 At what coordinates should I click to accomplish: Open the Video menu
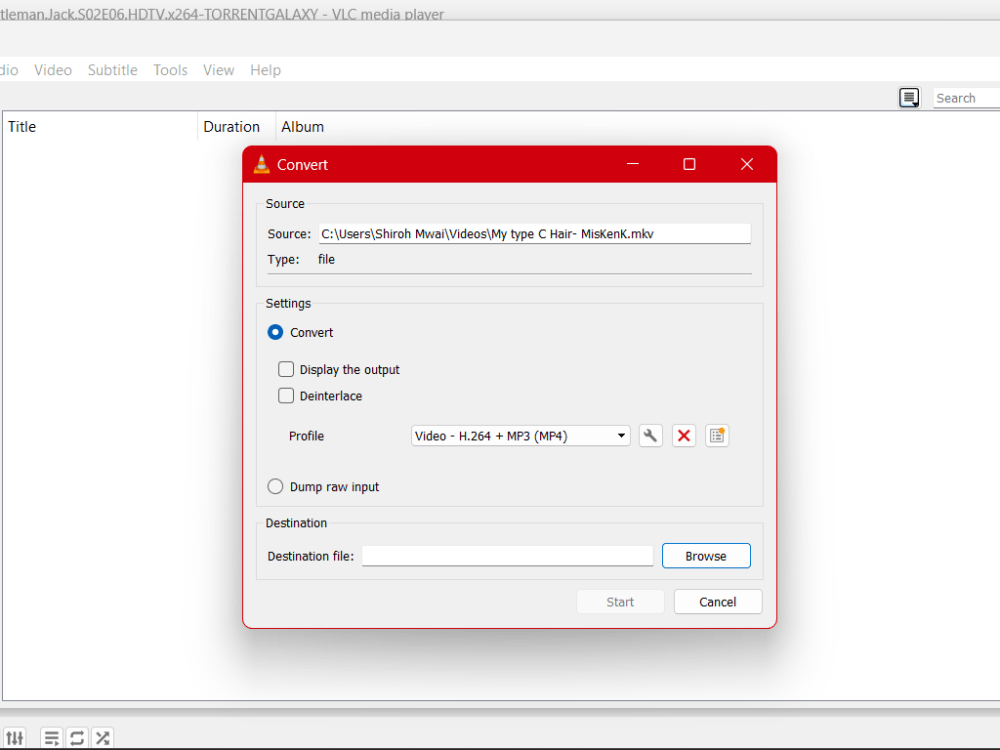pyautogui.click(x=53, y=70)
